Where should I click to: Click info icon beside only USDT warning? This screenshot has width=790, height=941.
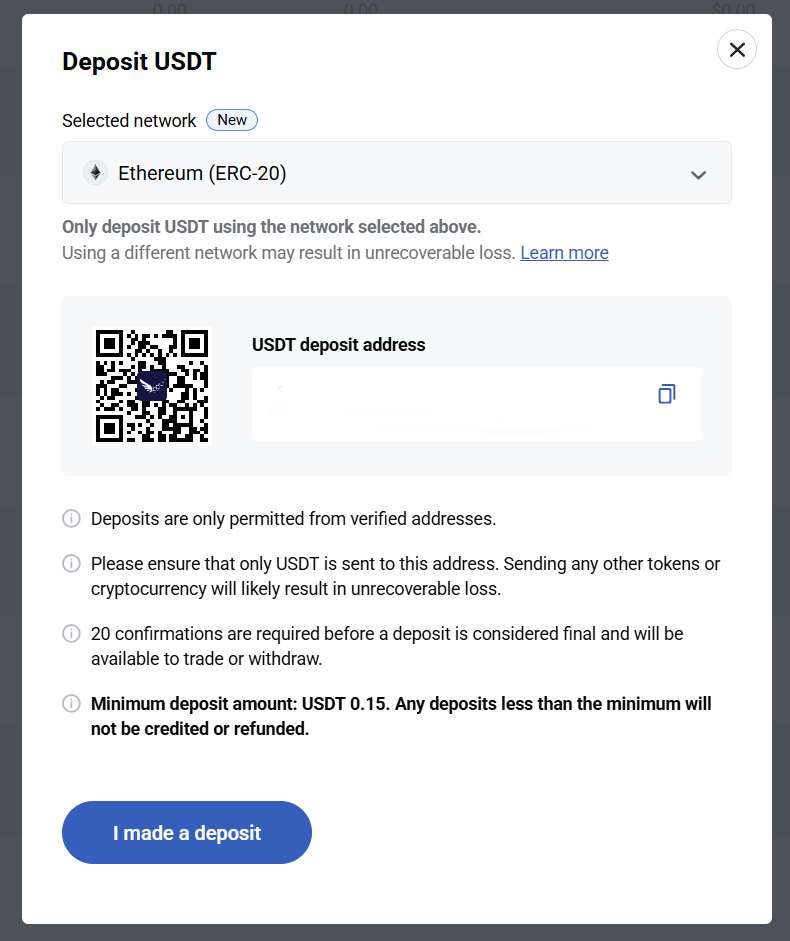pyautogui.click(x=71, y=564)
